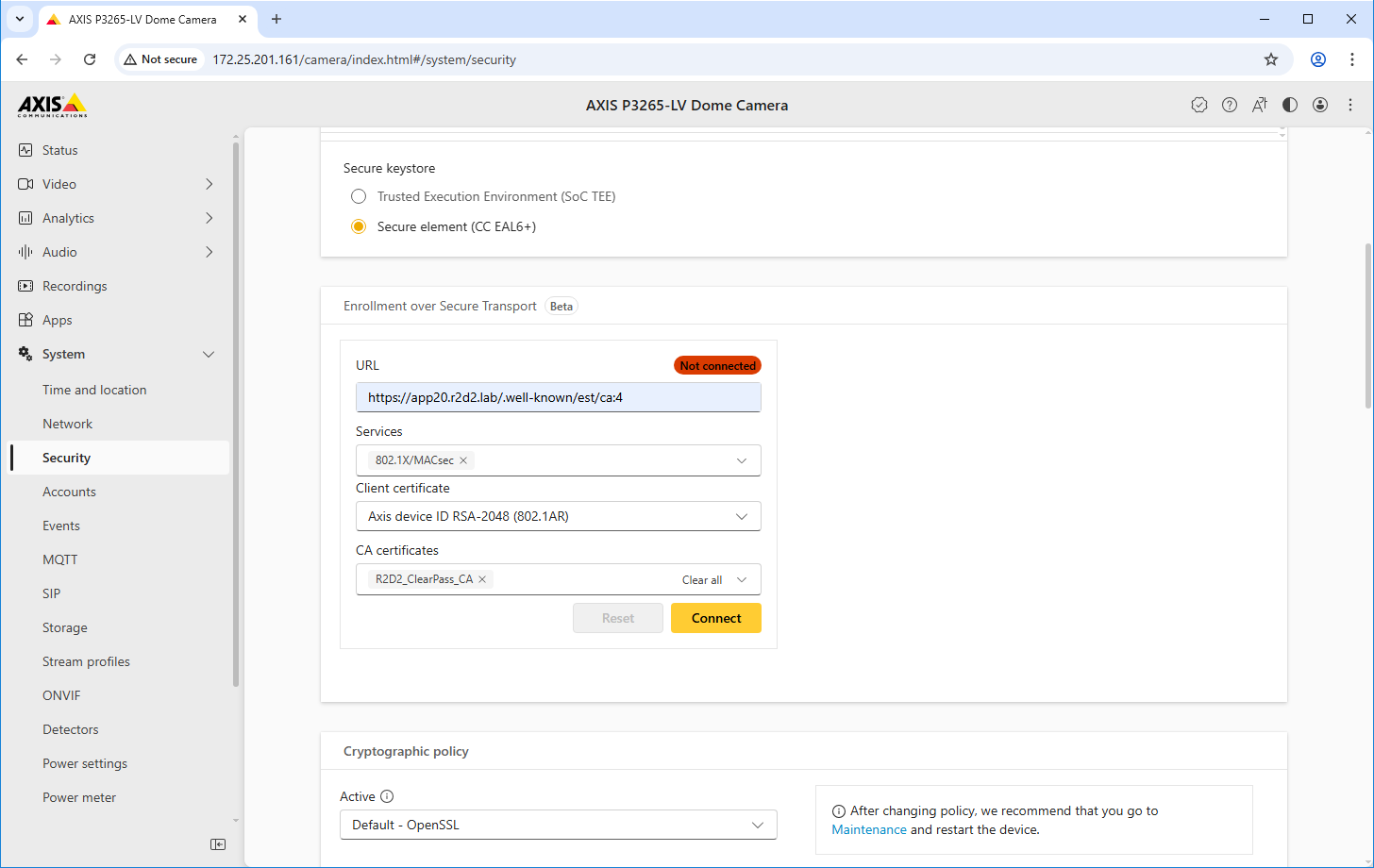The width and height of the screenshot is (1374, 868).
Task: Go to Network settings in sidebar
Action: (x=68, y=424)
